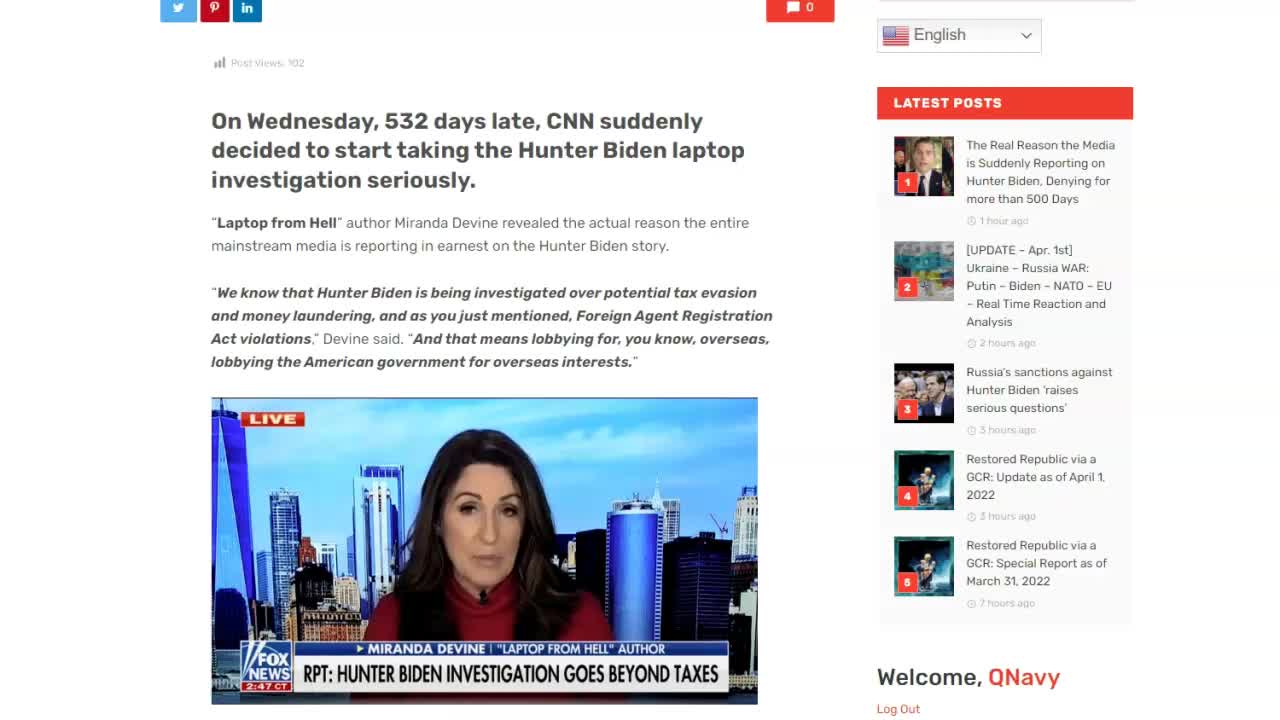Click the QNavy username
1280x720 pixels.
[x=1024, y=677]
